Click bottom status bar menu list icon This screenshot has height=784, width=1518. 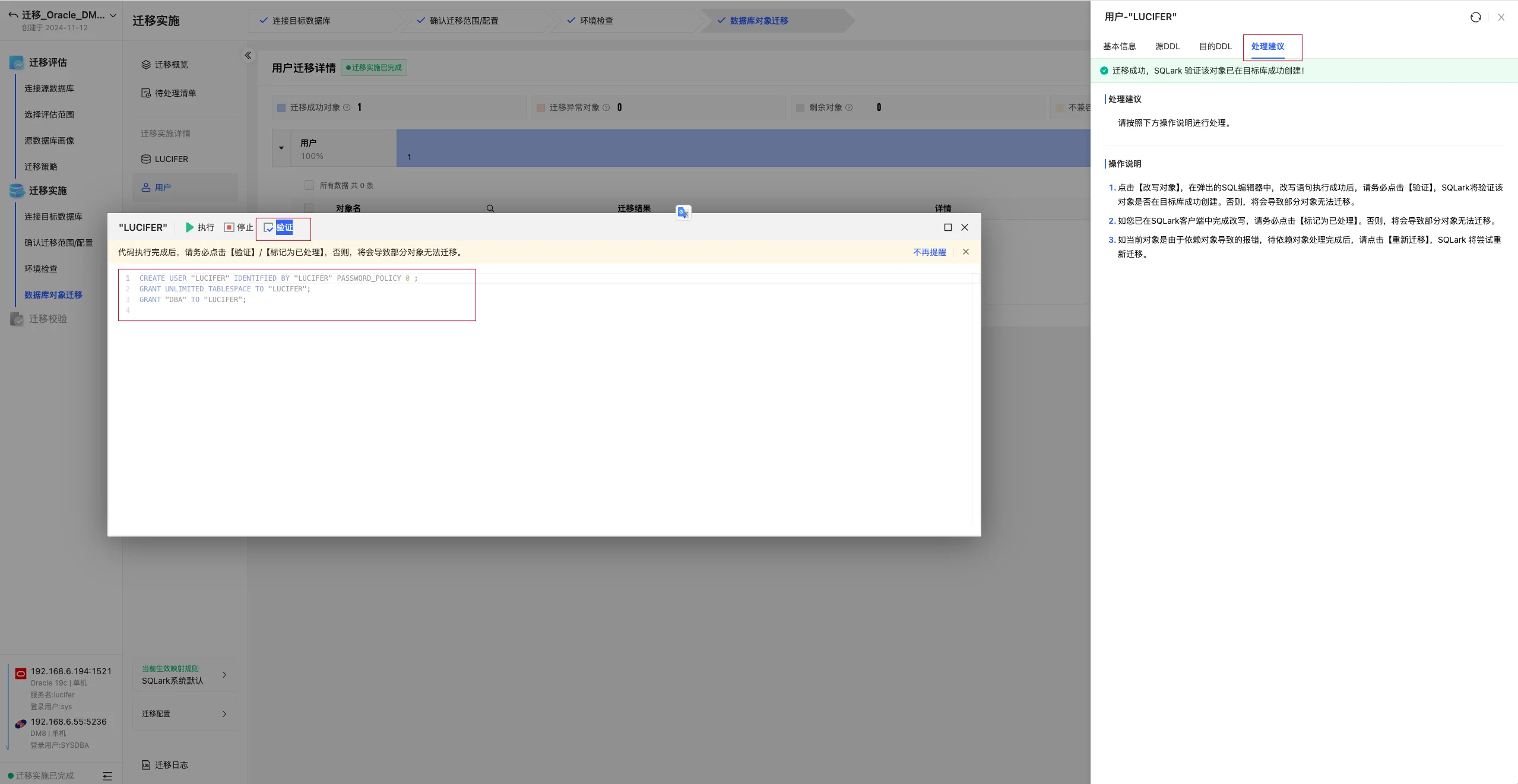[107, 776]
